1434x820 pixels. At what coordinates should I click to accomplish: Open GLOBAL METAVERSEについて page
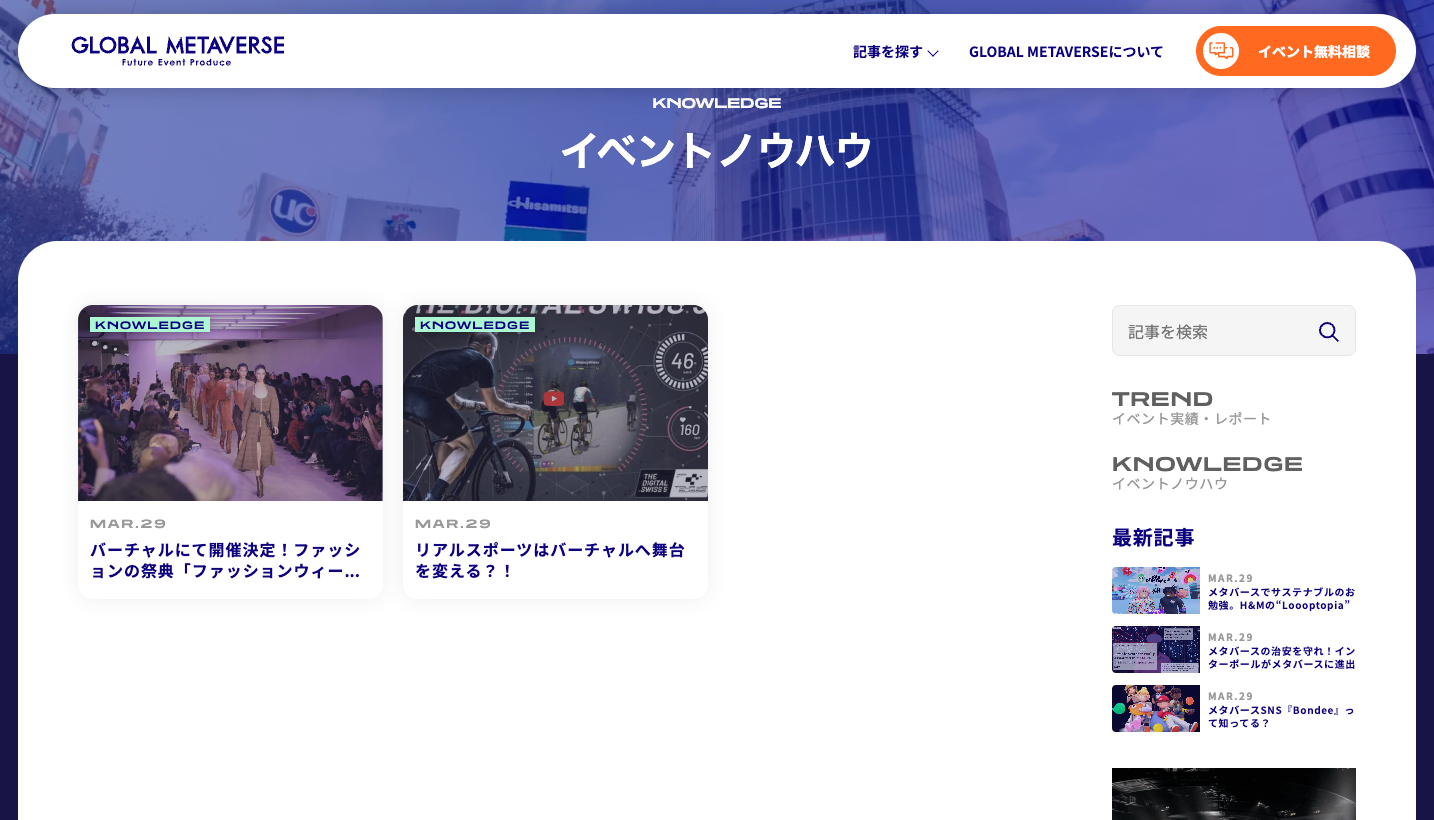click(1066, 51)
